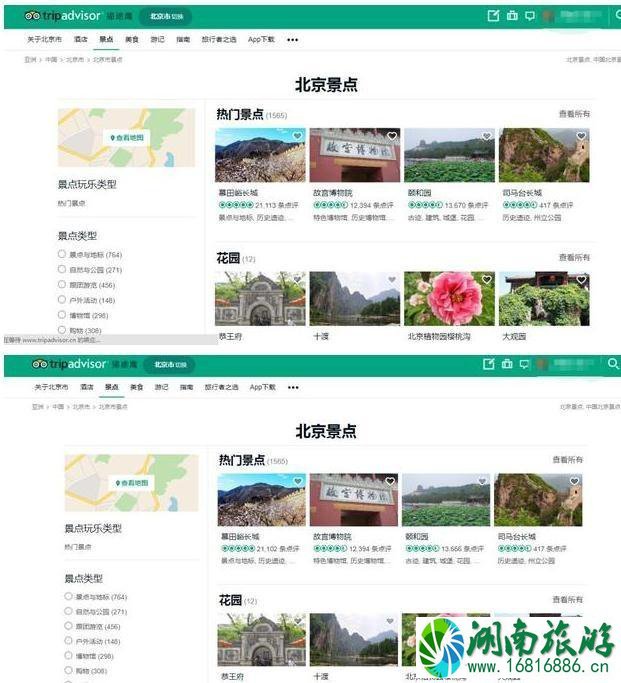Save 故宫博物院 with heart icon in lower page
Viewport: 621px width, 683px height.
point(390,481)
